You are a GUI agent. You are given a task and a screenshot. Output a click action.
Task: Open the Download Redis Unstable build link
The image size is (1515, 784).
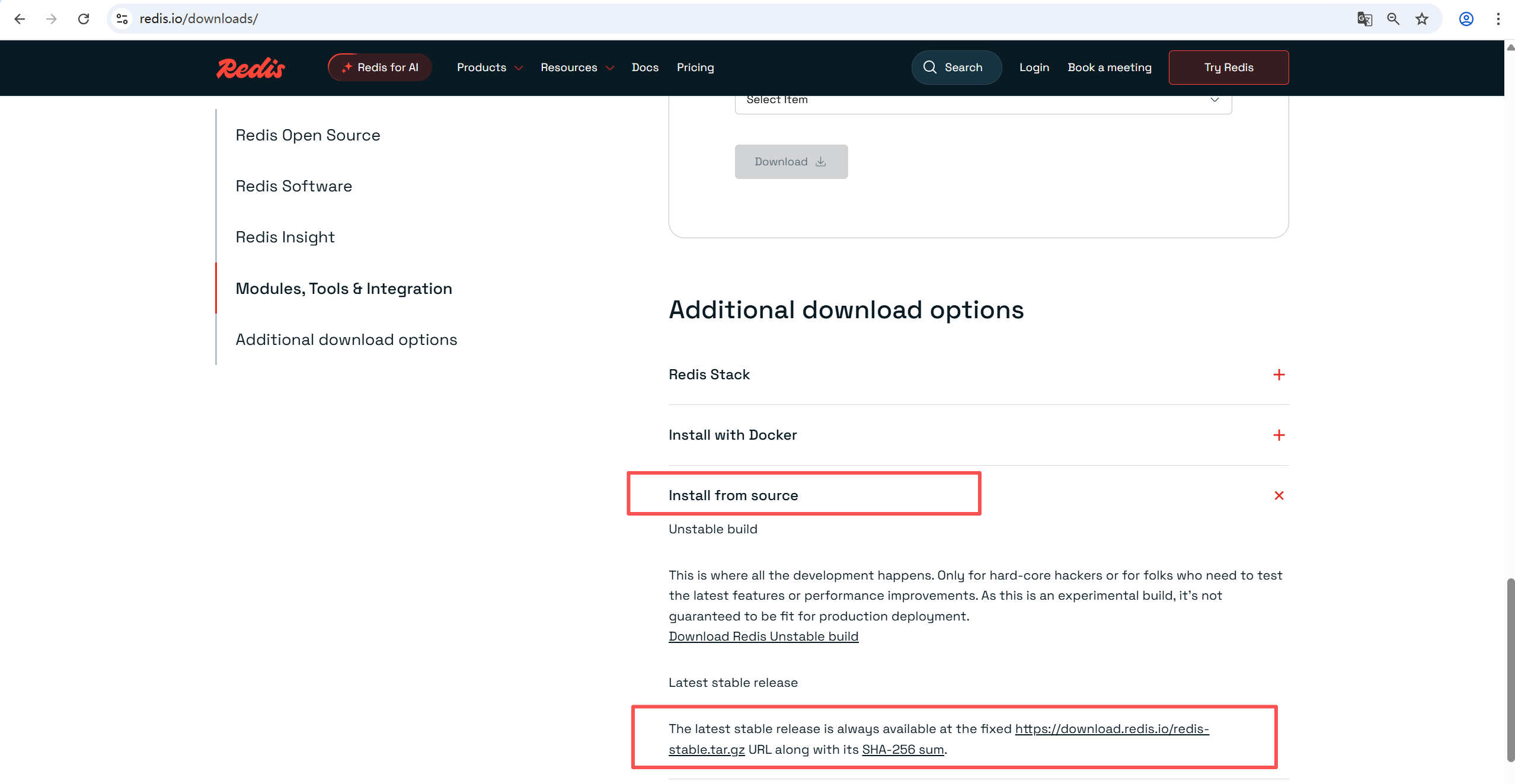[x=763, y=636]
